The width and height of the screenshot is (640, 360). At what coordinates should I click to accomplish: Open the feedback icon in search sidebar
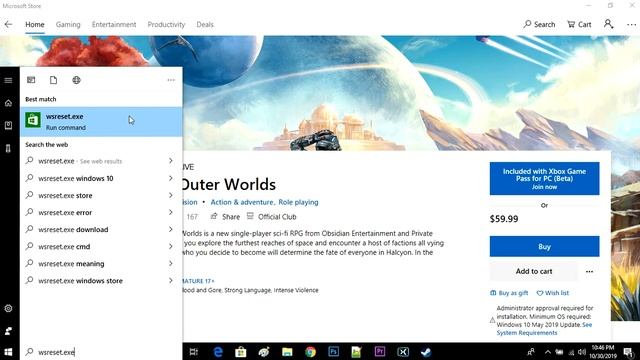8,331
